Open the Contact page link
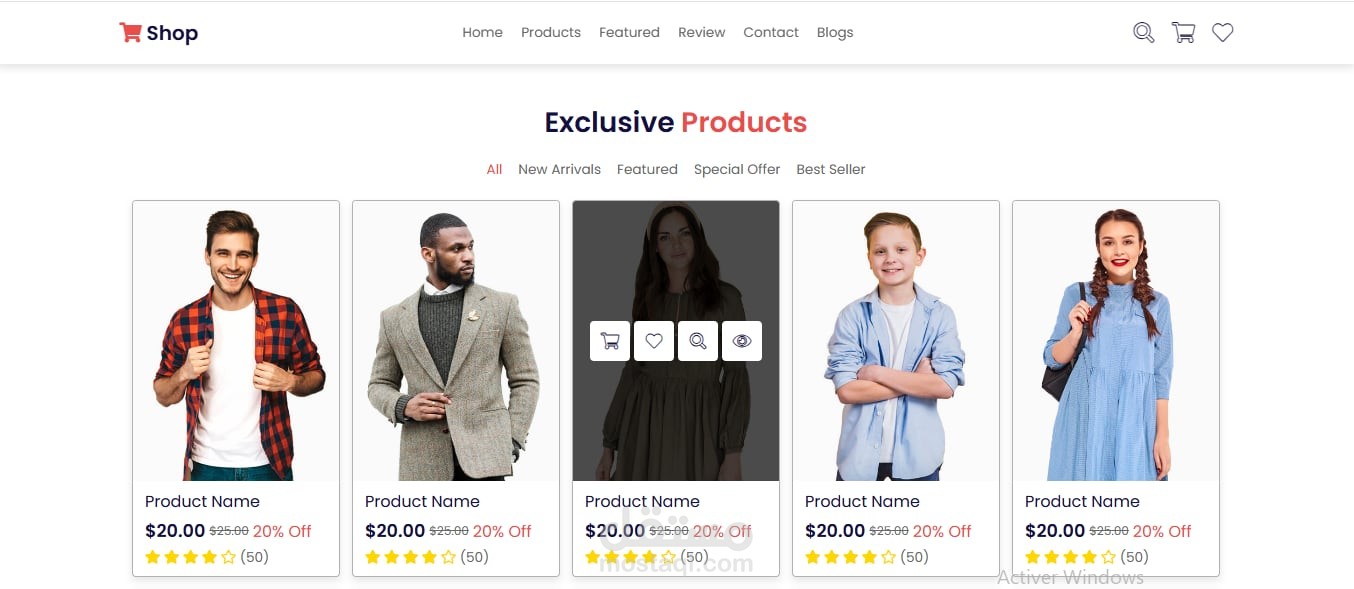The width and height of the screenshot is (1354, 589). [x=771, y=33]
